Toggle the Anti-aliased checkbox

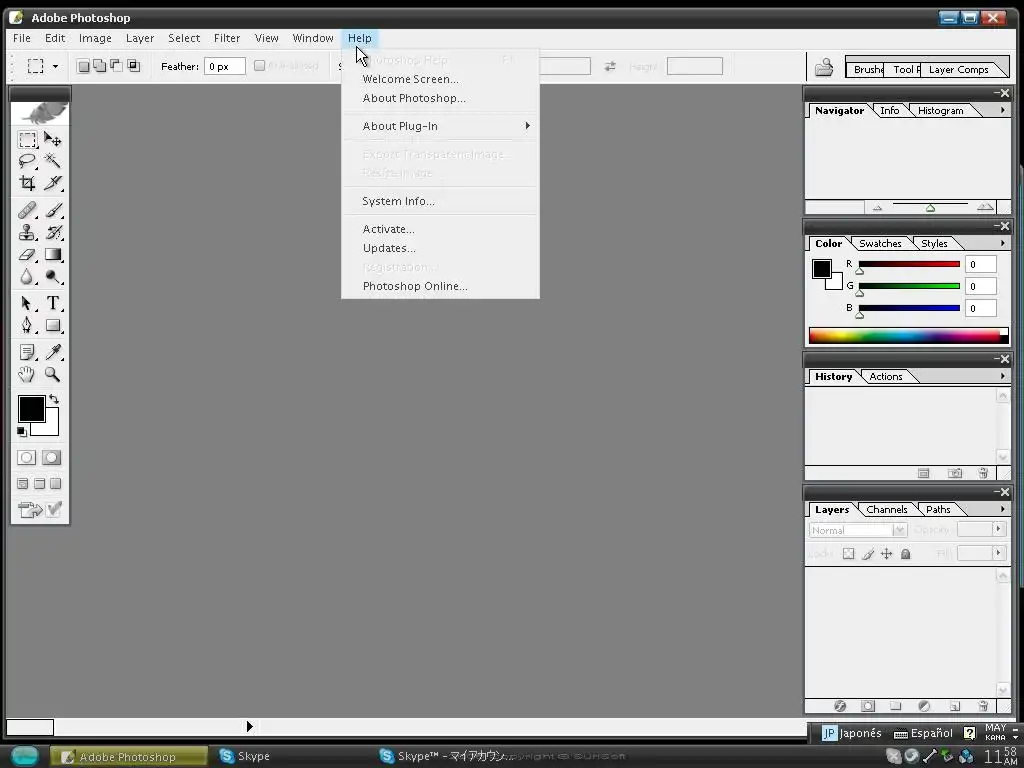259,65
